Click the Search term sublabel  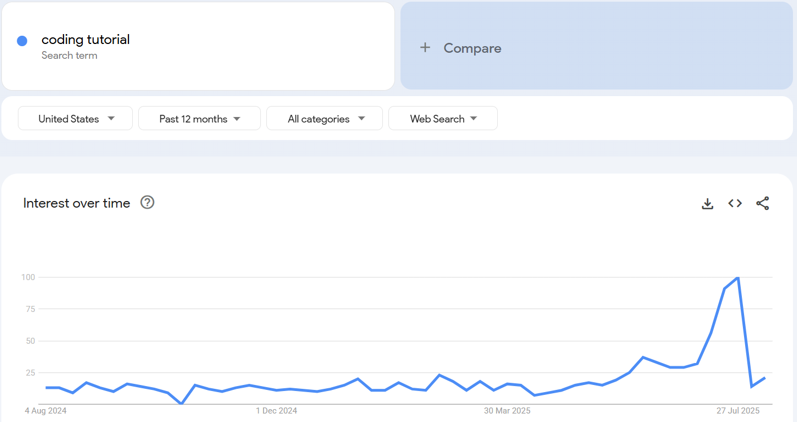[x=69, y=56]
